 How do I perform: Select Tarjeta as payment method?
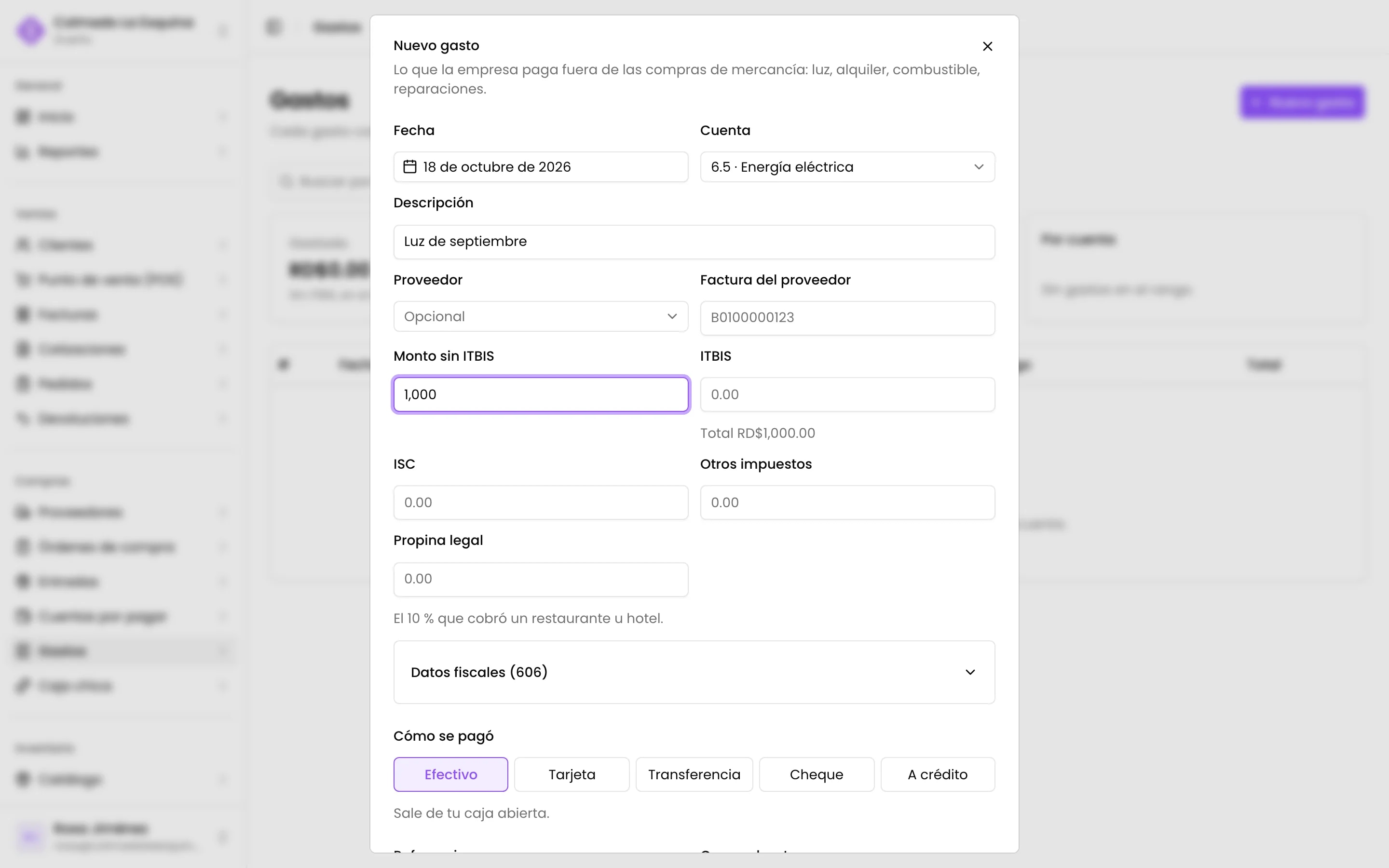pos(572,774)
